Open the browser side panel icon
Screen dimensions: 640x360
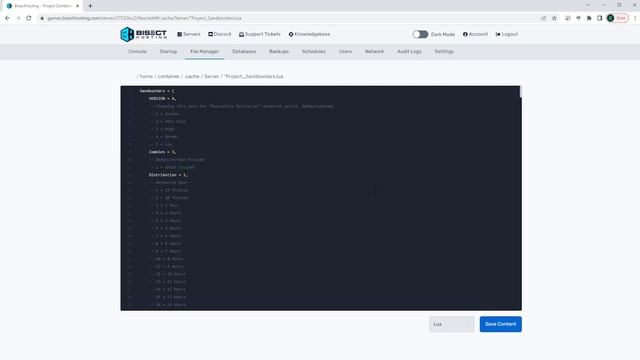click(x=600, y=18)
